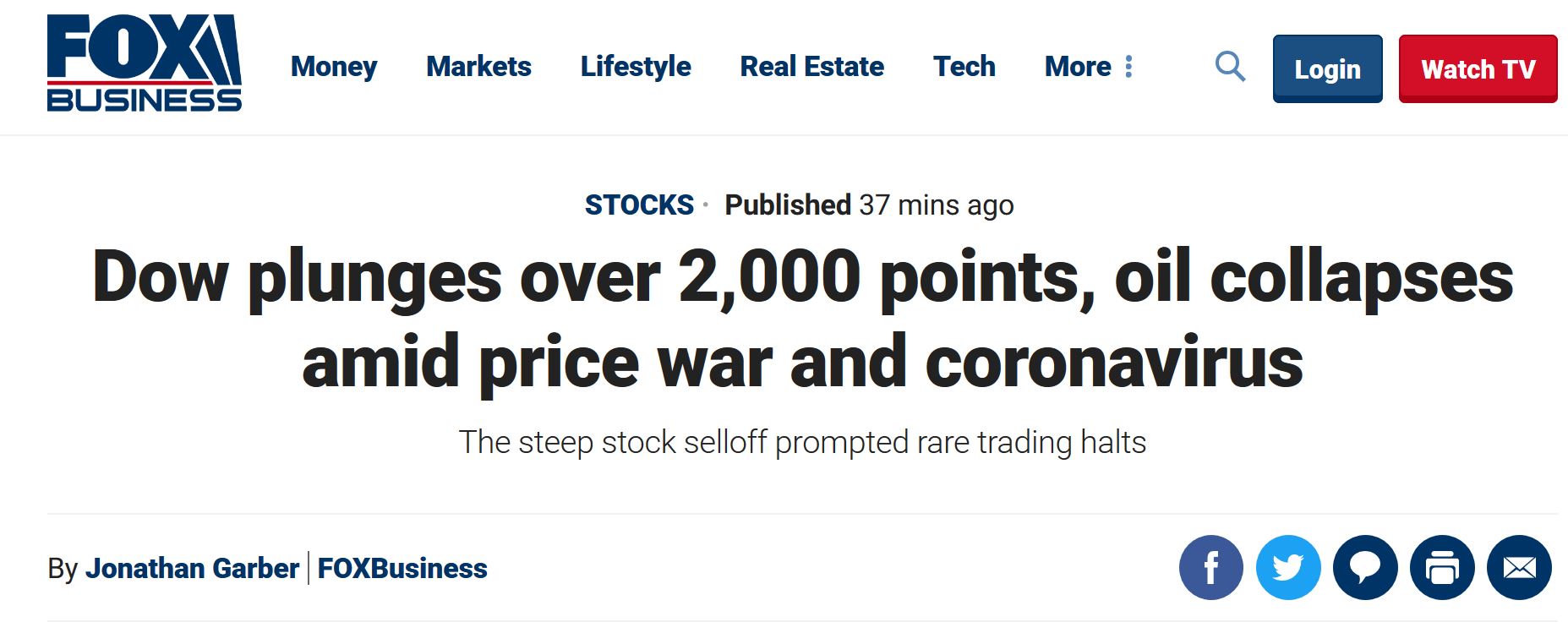Share article via Facebook icon

(1211, 568)
